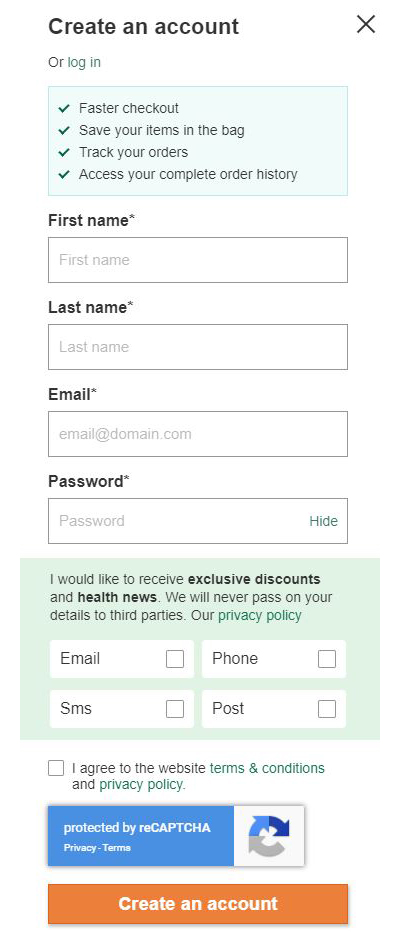Screen dimensions: 400x932
Task: Enable the Post contact checkbox
Action: pyautogui.click(x=327, y=709)
